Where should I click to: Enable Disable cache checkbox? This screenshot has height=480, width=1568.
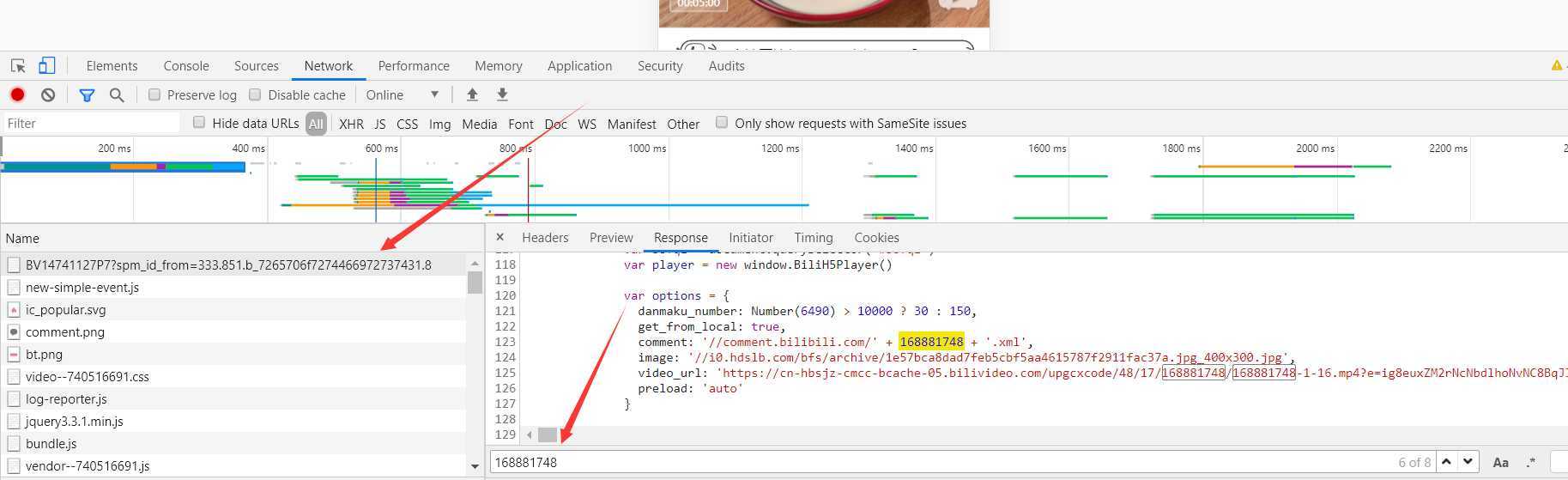[255, 94]
